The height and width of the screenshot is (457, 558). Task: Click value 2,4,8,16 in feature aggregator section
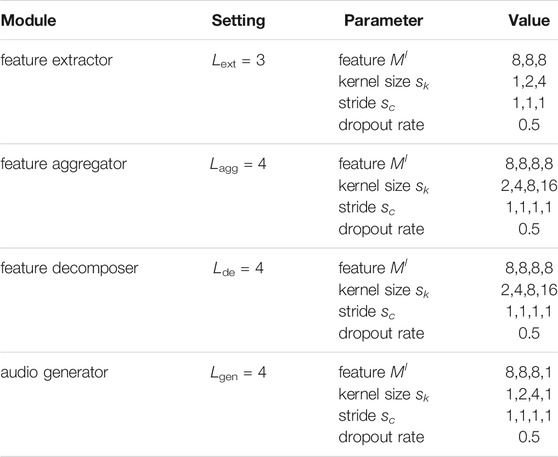tap(529, 186)
